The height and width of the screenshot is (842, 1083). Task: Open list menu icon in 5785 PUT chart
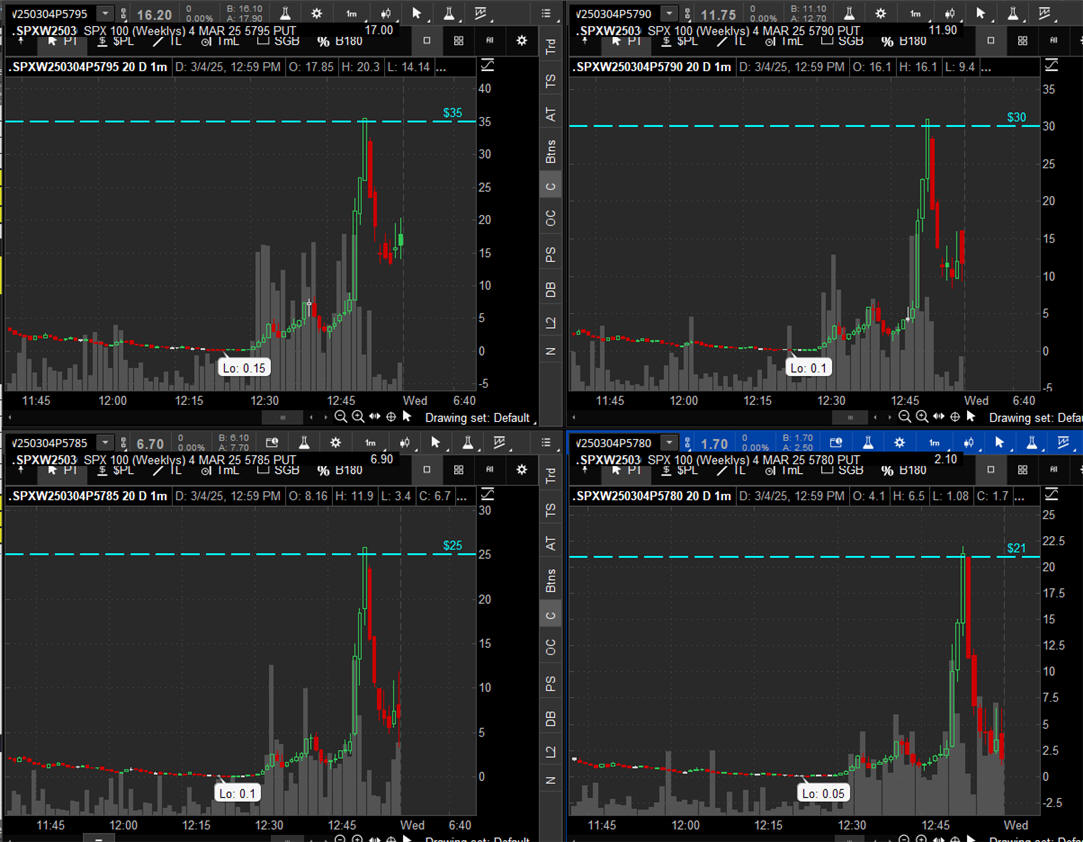click(546, 442)
